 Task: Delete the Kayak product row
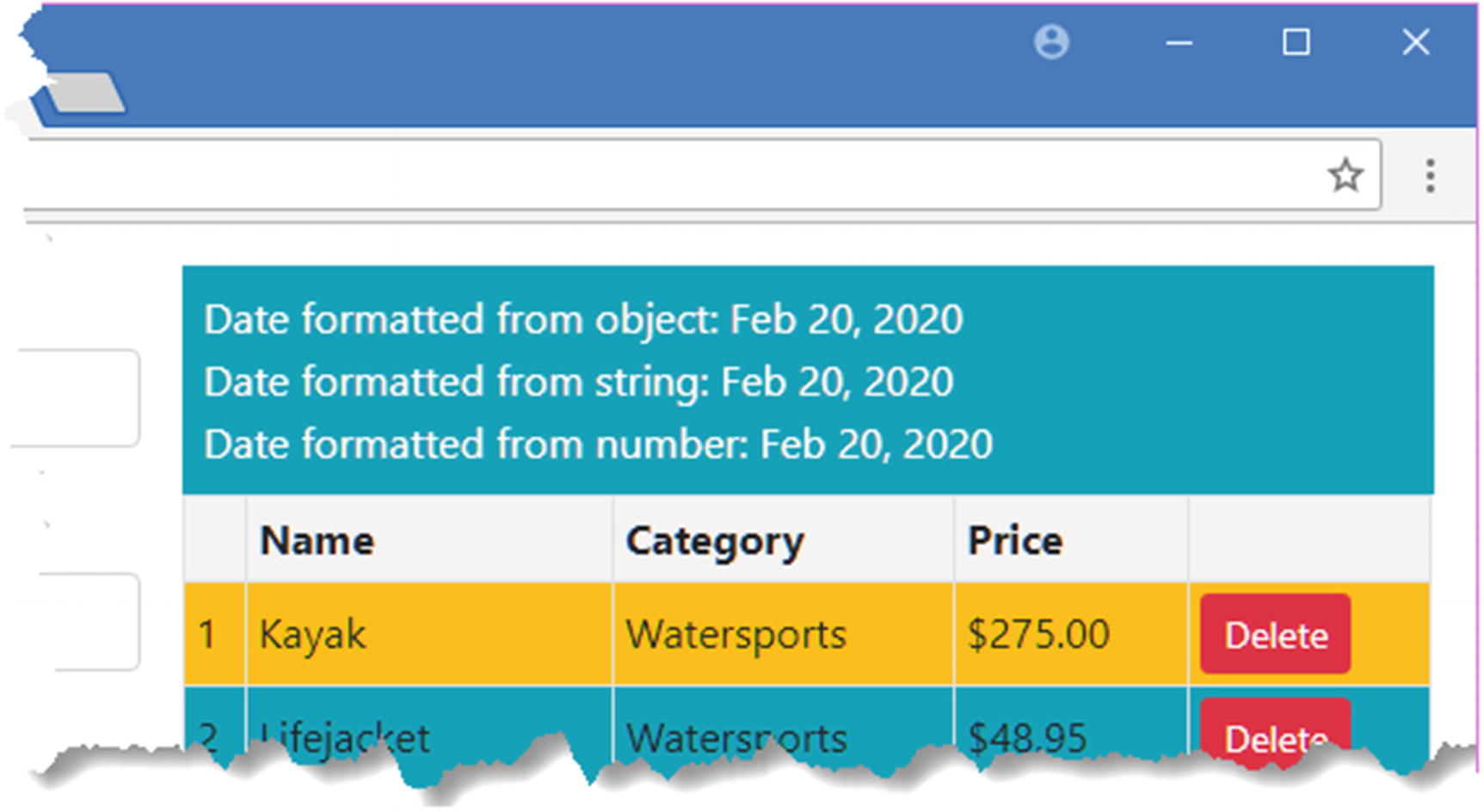coord(1275,635)
